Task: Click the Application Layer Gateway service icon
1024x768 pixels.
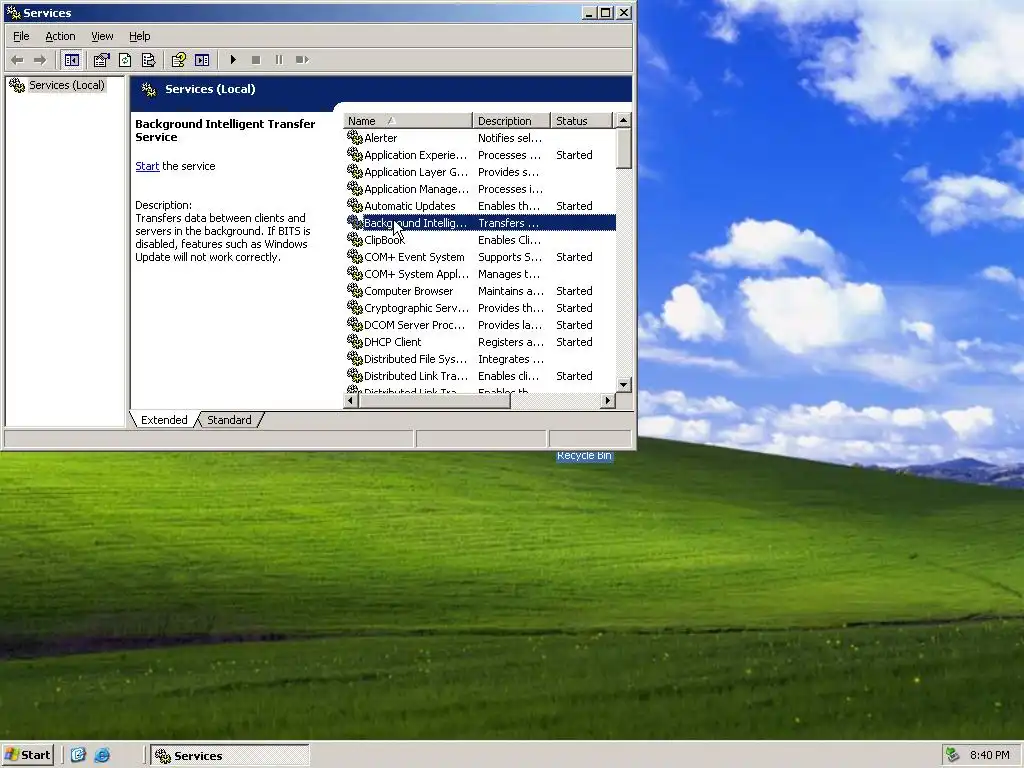Action: click(x=355, y=172)
